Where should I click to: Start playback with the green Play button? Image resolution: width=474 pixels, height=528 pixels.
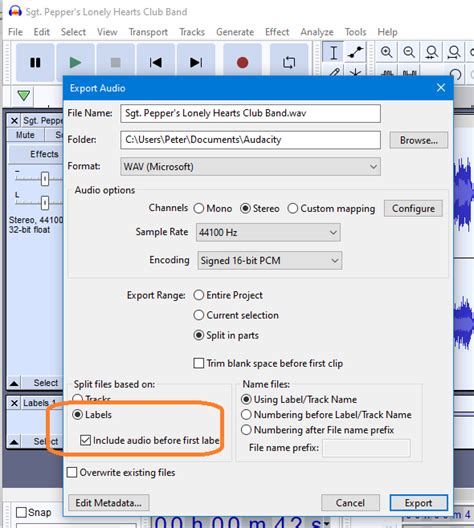pyautogui.click(x=75, y=62)
